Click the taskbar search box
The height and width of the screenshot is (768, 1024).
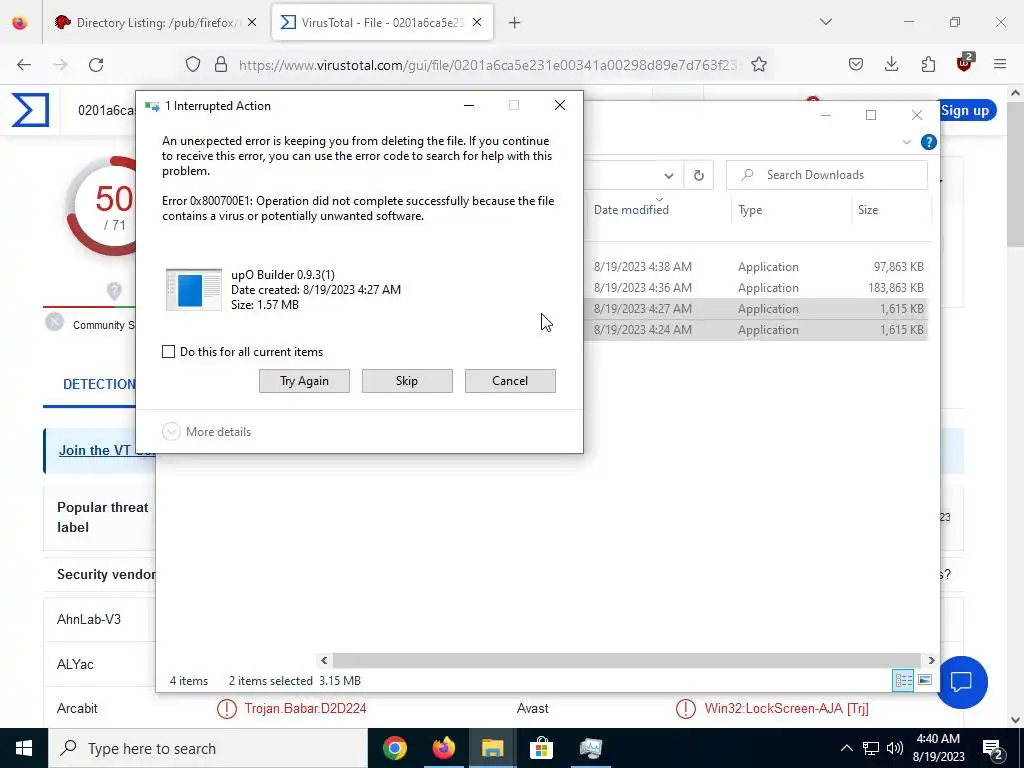(x=208, y=748)
